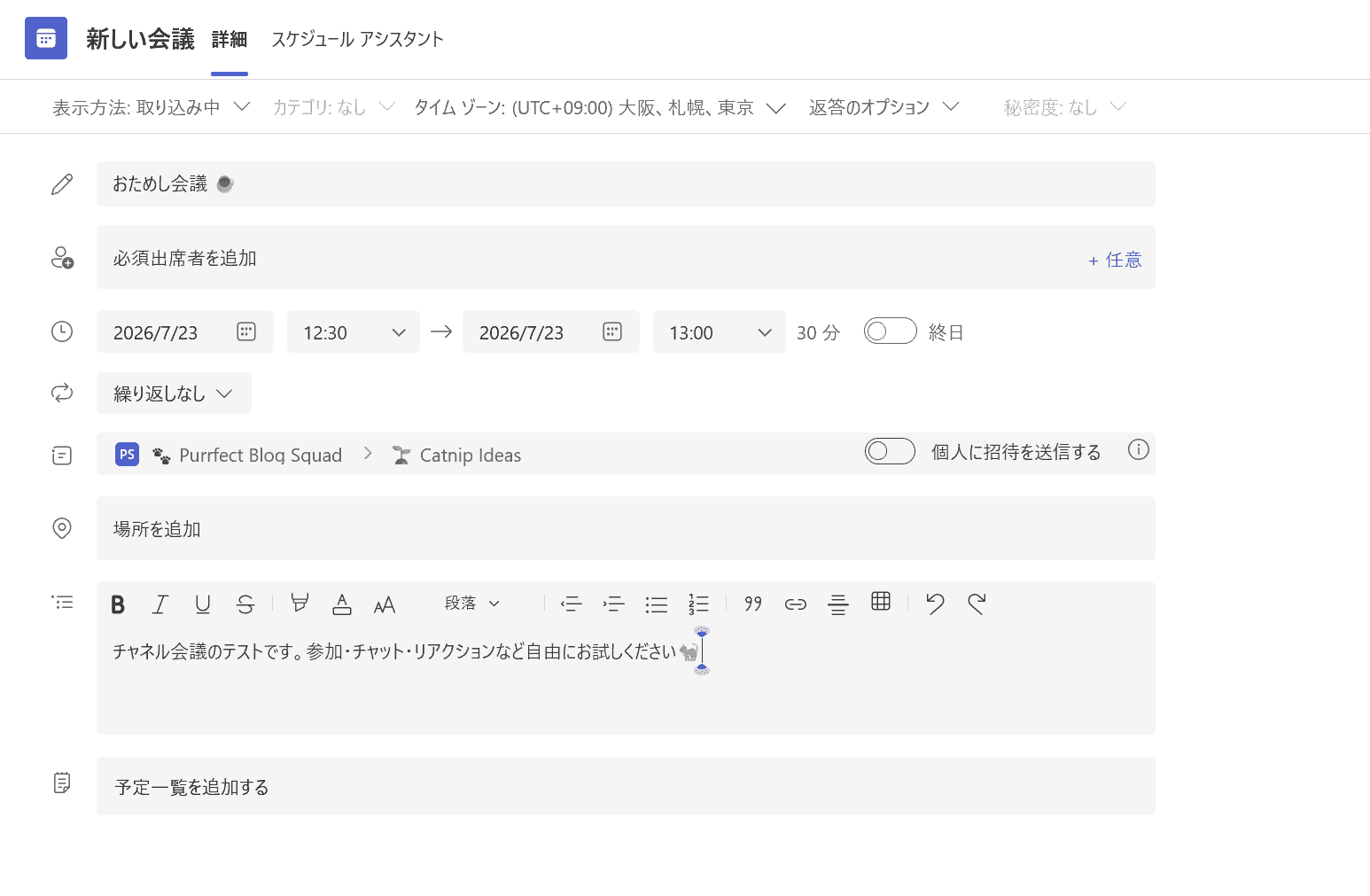Insert a hyperlink
Viewport: 1370px width, 896px height.
[x=796, y=604]
